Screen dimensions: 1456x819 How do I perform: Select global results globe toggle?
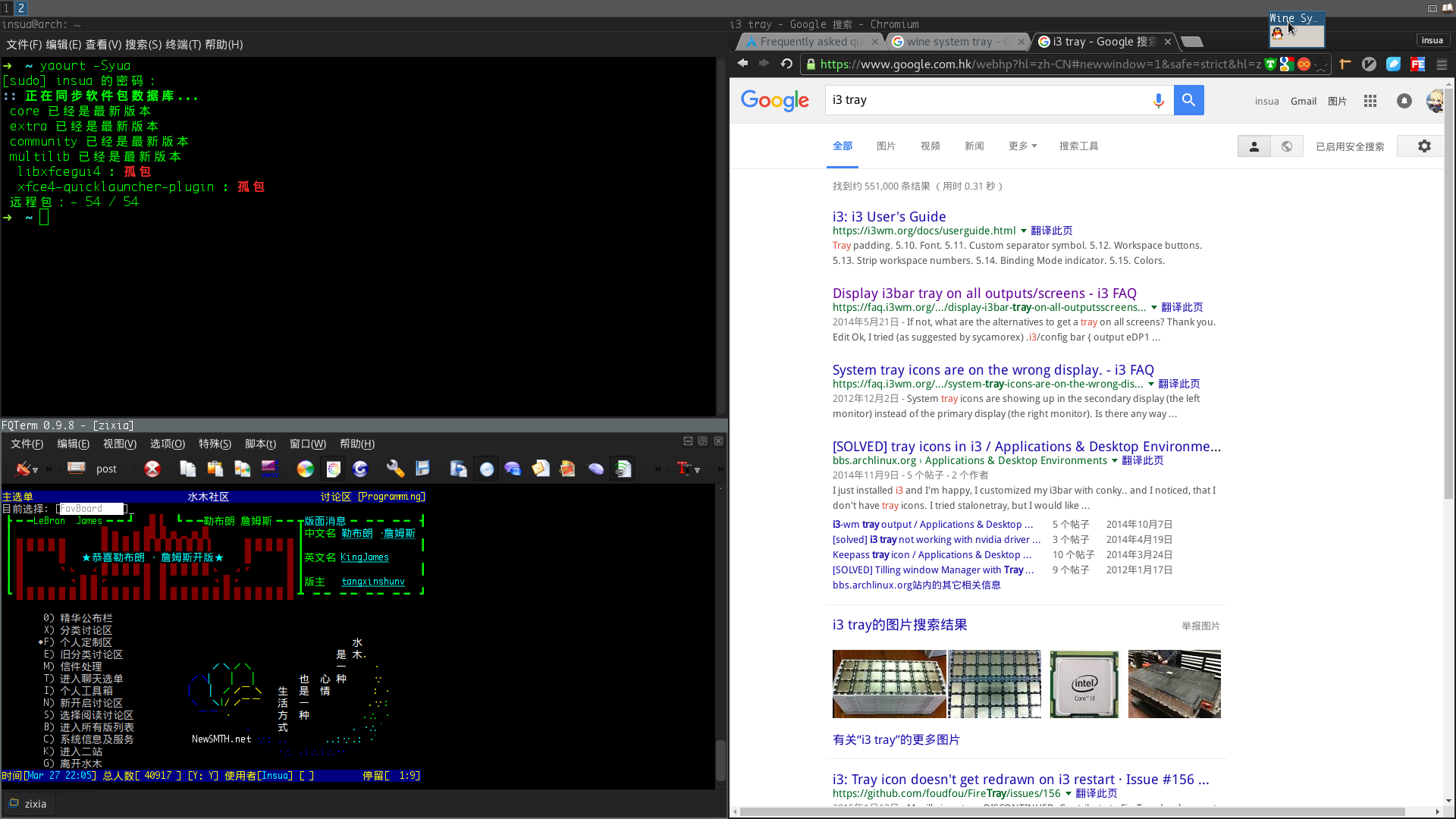1287,146
